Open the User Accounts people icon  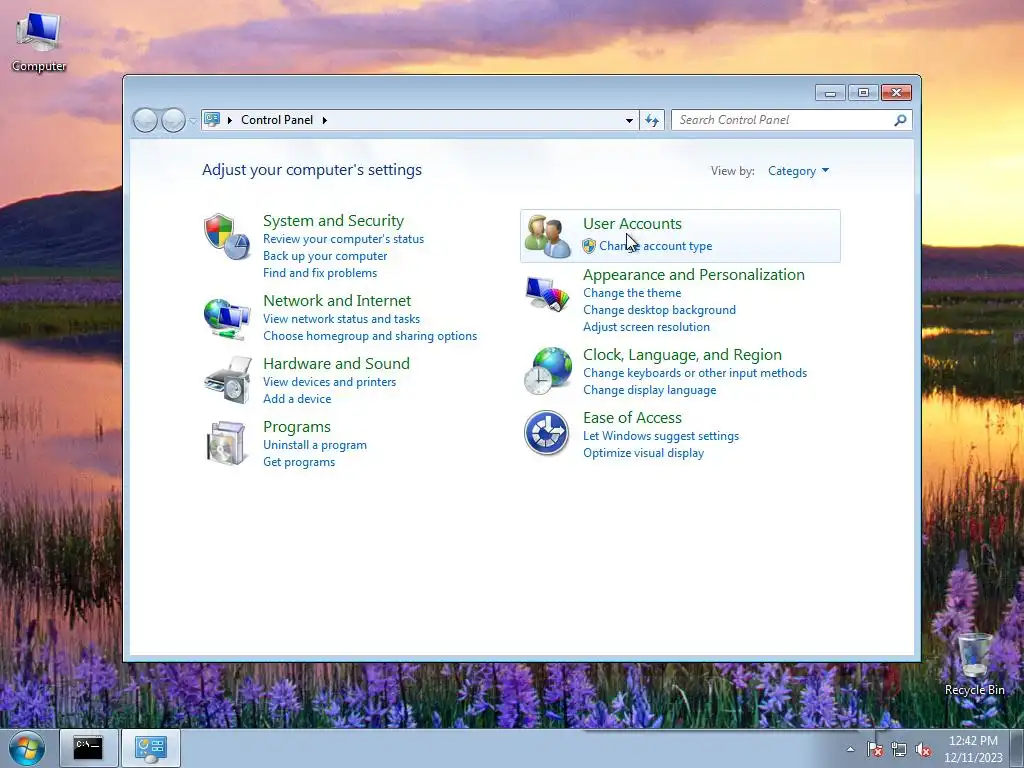547,236
